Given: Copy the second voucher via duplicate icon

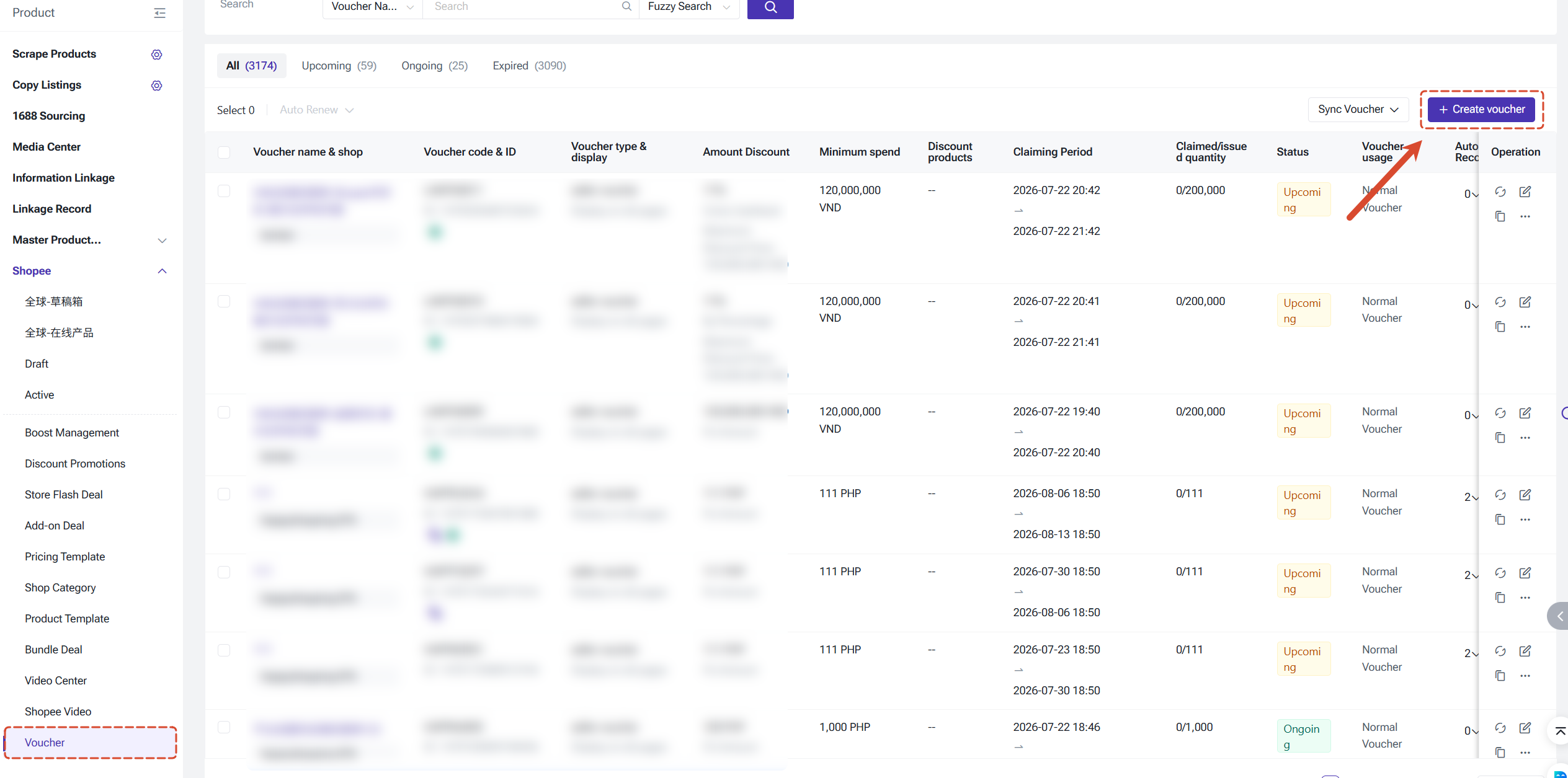Looking at the screenshot, I should (x=1500, y=327).
